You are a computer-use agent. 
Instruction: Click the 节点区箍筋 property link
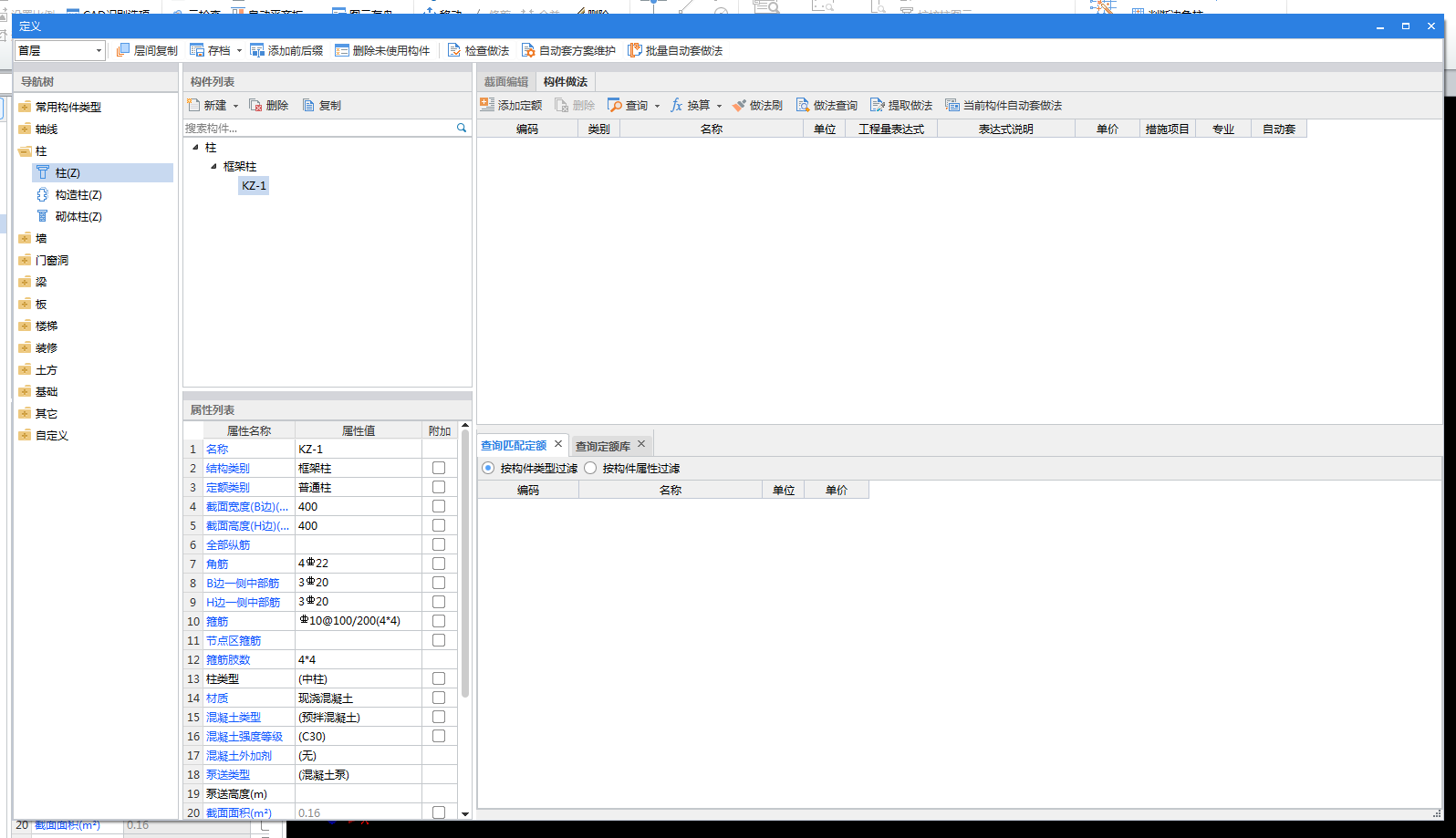234,640
